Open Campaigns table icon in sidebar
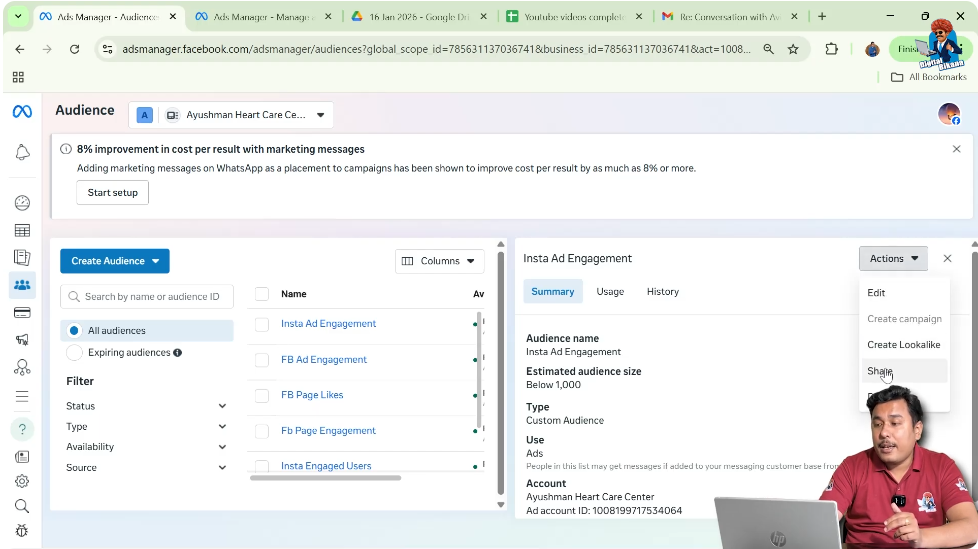Viewport: 978px width, 549px height. (22, 231)
